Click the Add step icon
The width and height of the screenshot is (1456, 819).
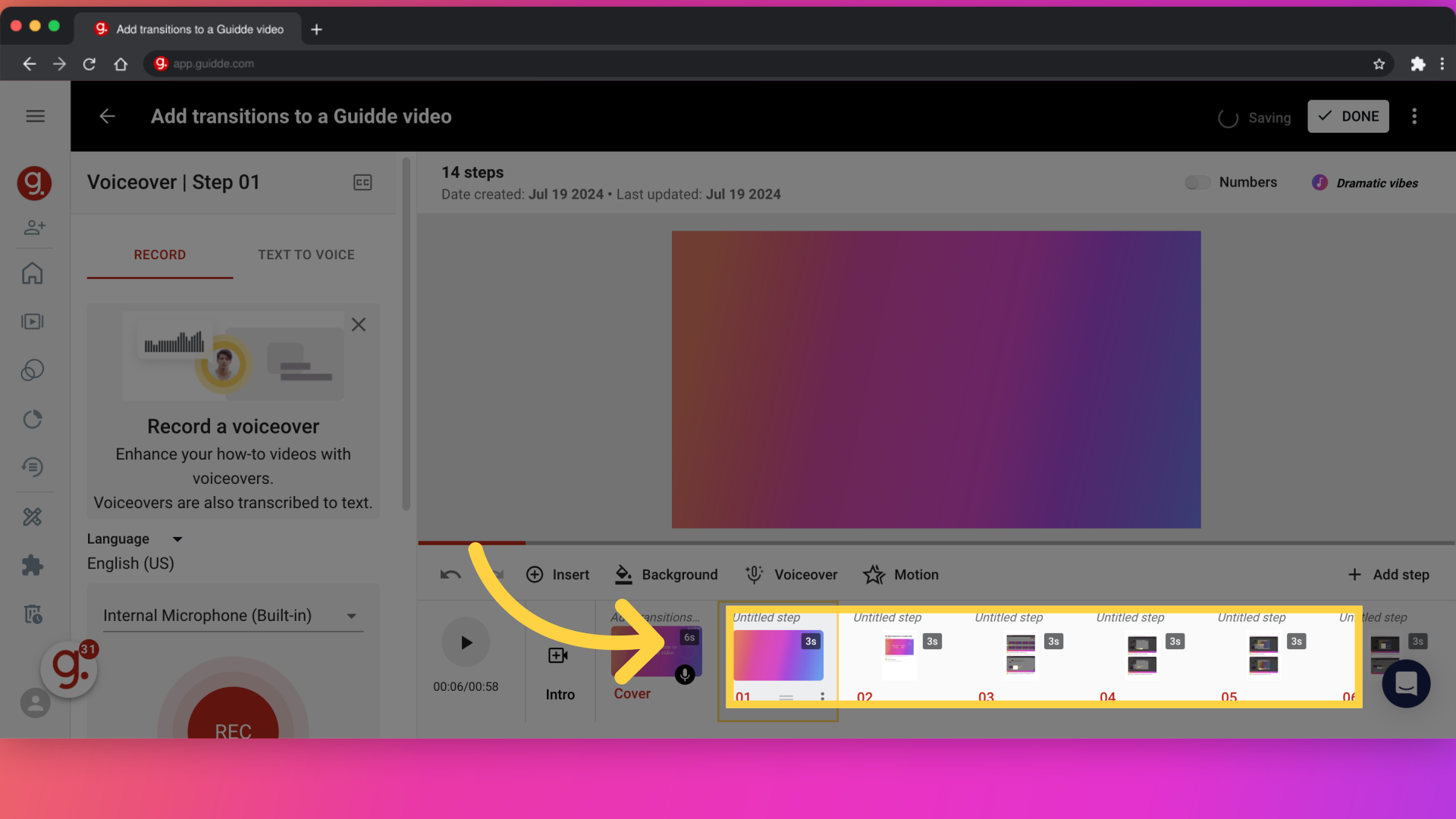1355,574
